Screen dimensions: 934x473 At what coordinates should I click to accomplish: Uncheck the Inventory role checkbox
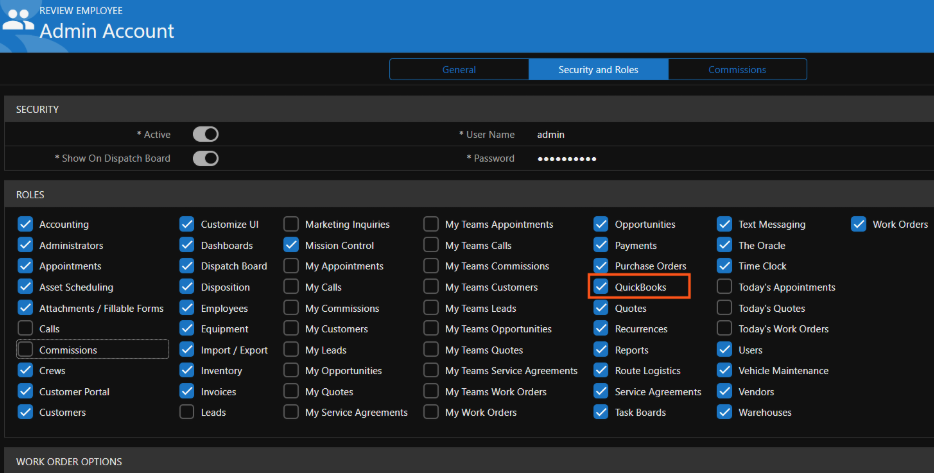(x=186, y=370)
